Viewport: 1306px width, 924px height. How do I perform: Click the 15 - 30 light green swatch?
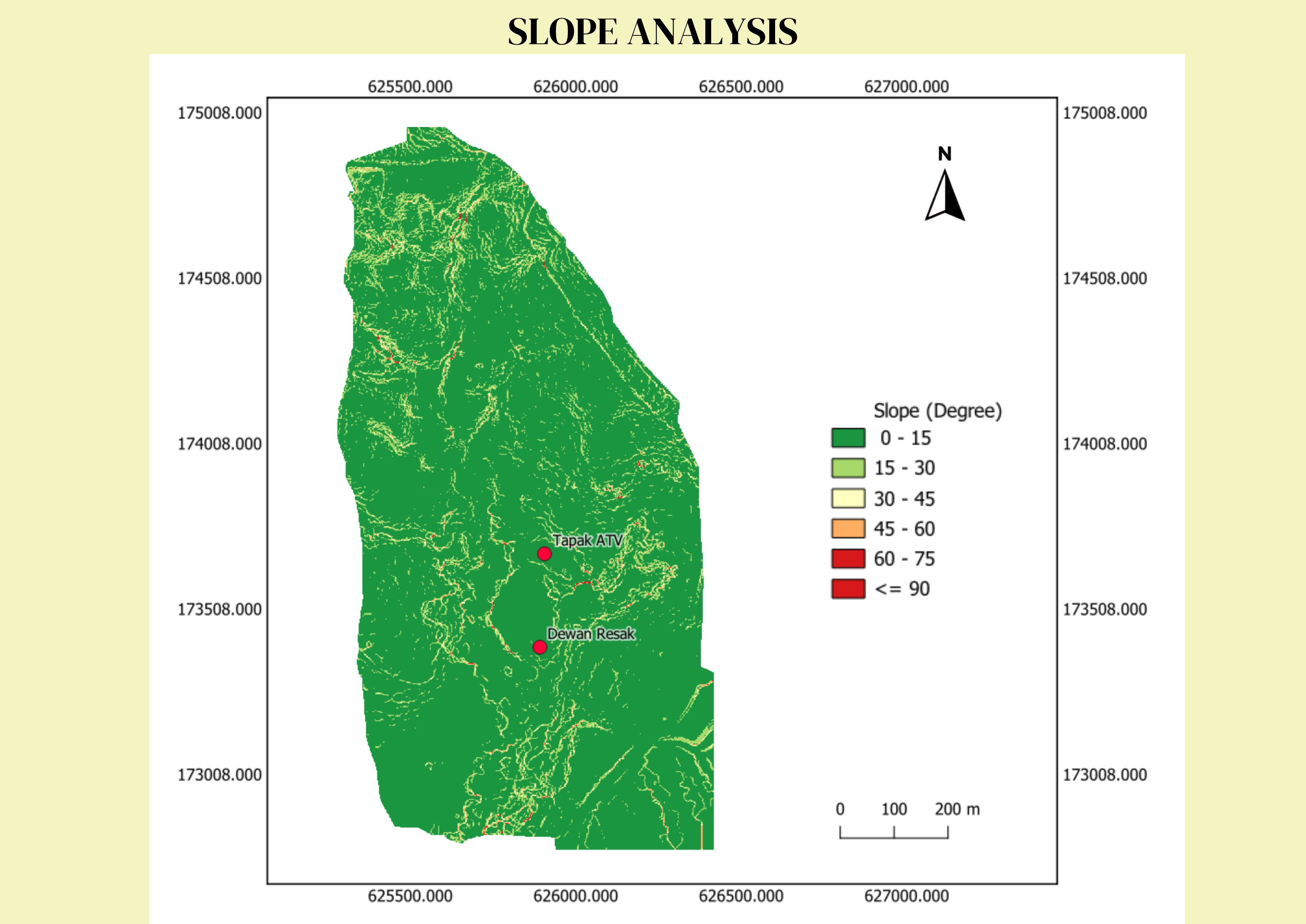(848, 468)
